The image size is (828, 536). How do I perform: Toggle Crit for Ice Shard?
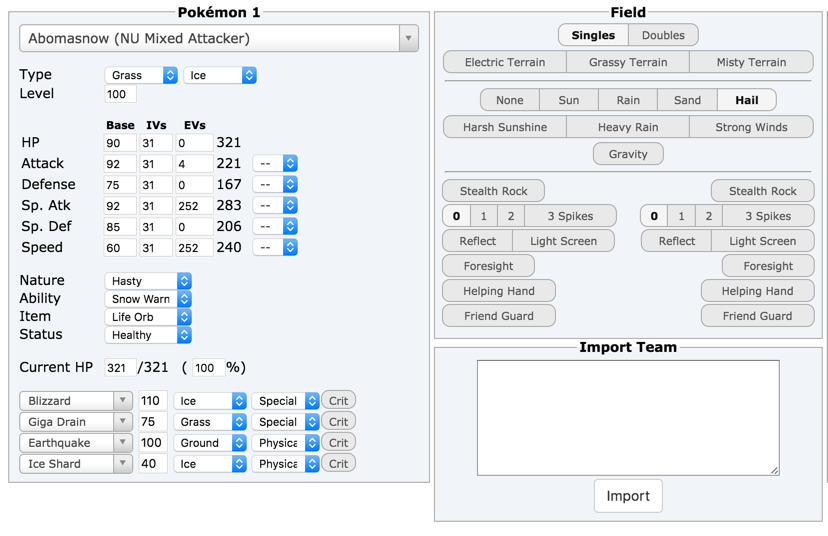tap(338, 464)
